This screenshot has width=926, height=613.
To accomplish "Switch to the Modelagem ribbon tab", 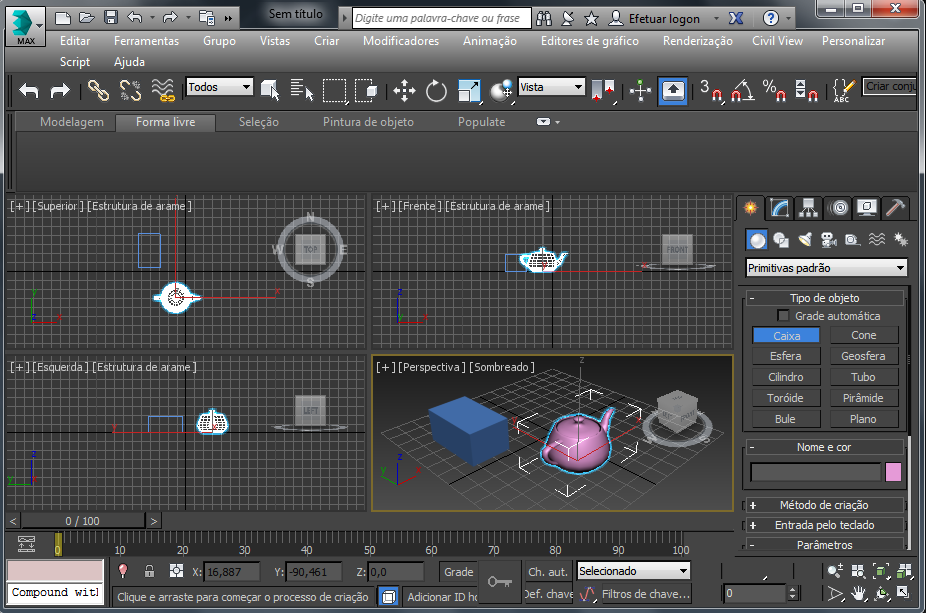I will [71, 122].
